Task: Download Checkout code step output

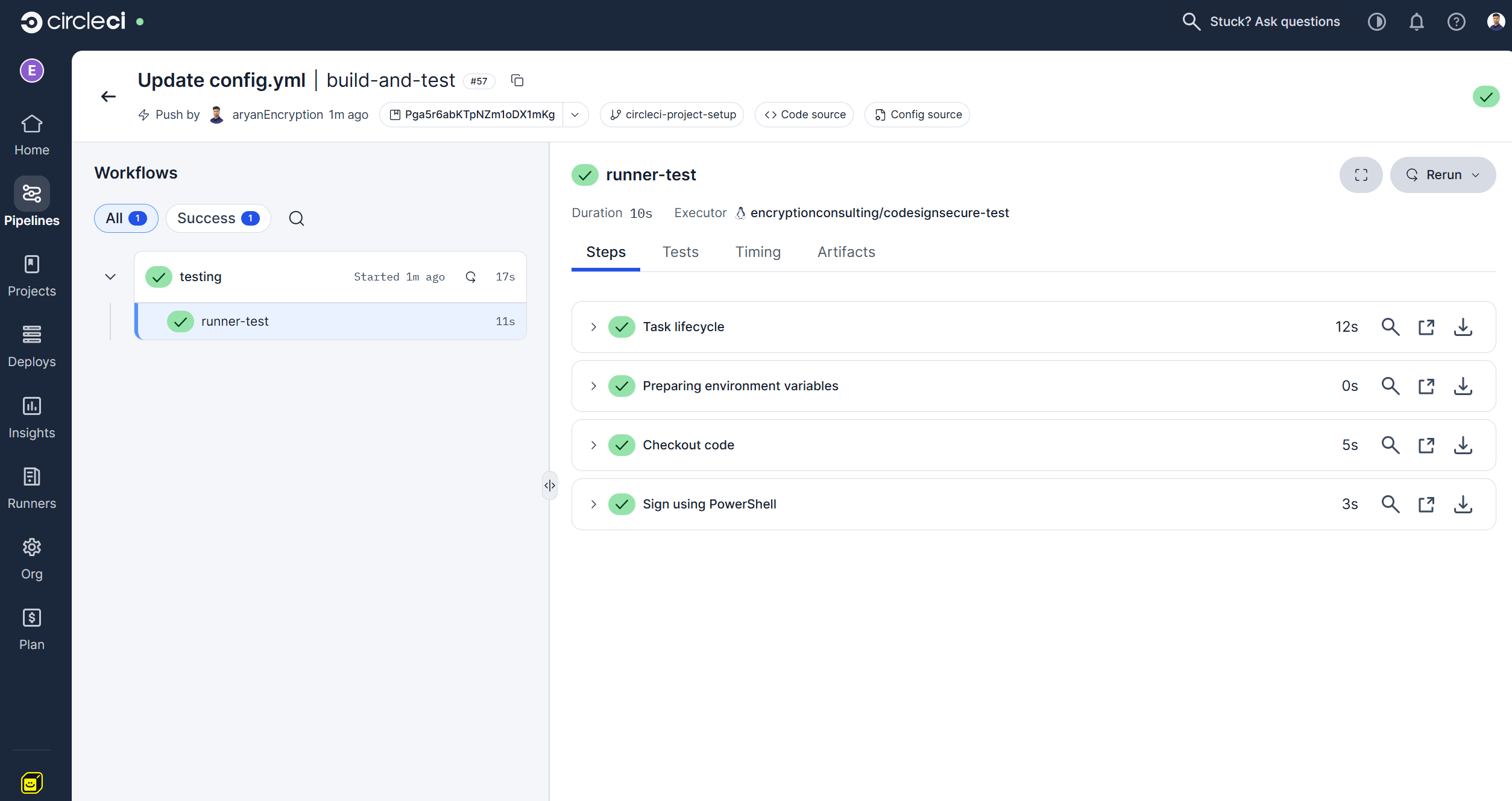Action: pos(1463,445)
